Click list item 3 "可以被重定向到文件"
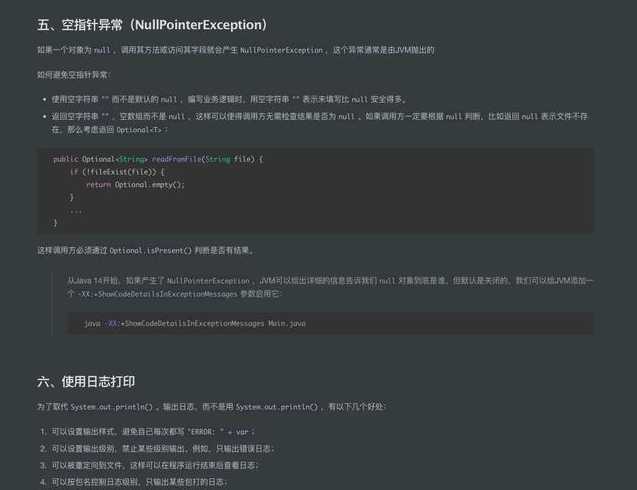Screen dimensions: 637x490 click(x=155, y=466)
